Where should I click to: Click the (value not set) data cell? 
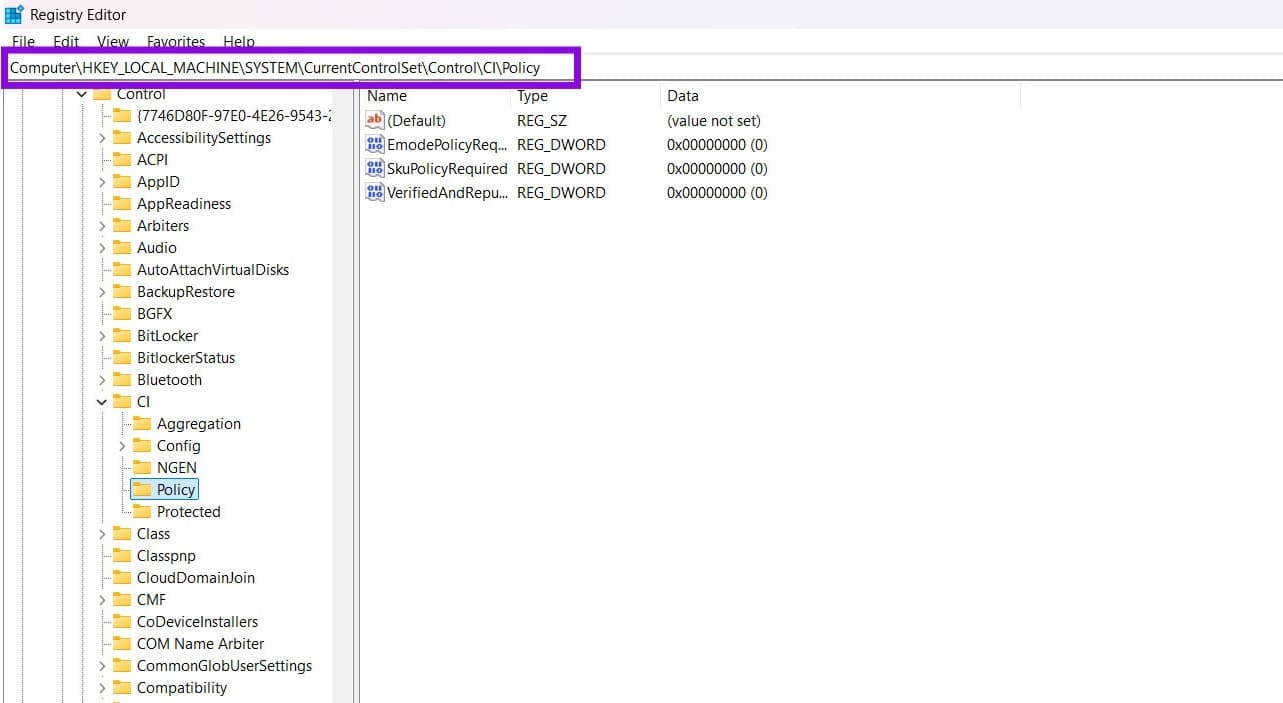tap(714, 120)
